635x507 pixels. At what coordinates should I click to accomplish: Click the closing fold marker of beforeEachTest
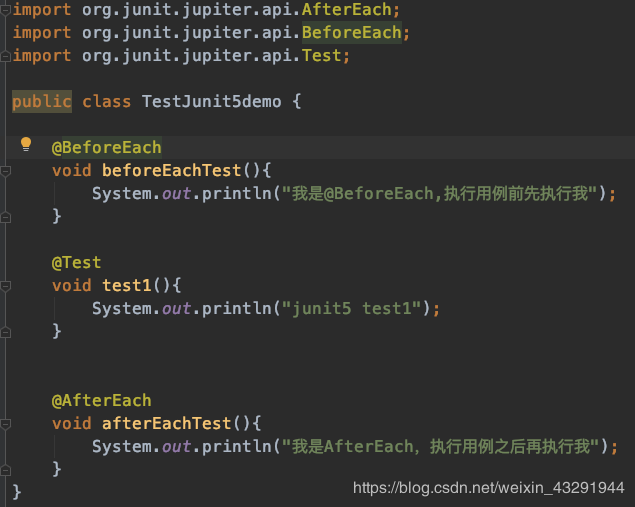coord(5,217)
